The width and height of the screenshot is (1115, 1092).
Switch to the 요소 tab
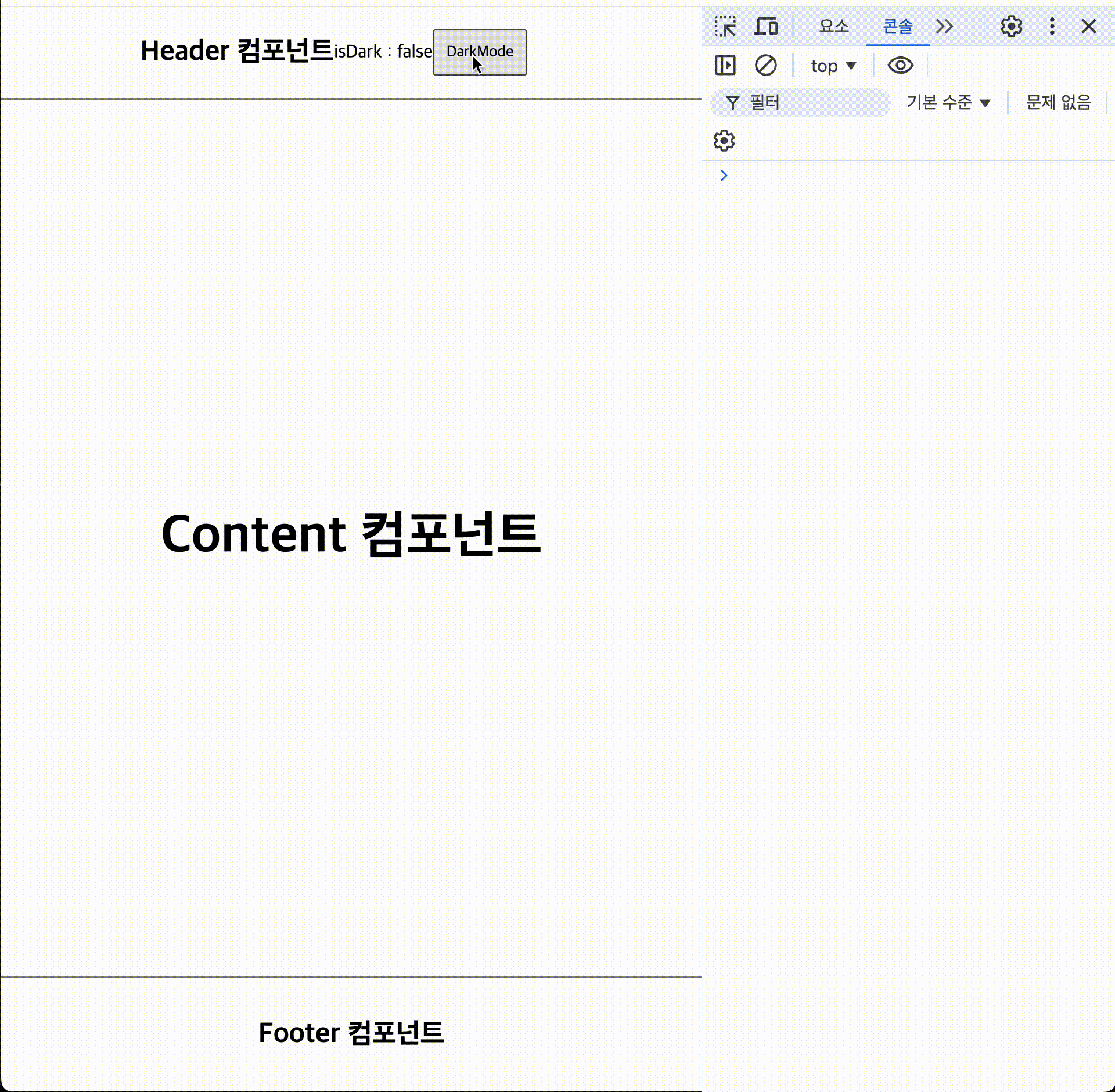click(833, 27)
